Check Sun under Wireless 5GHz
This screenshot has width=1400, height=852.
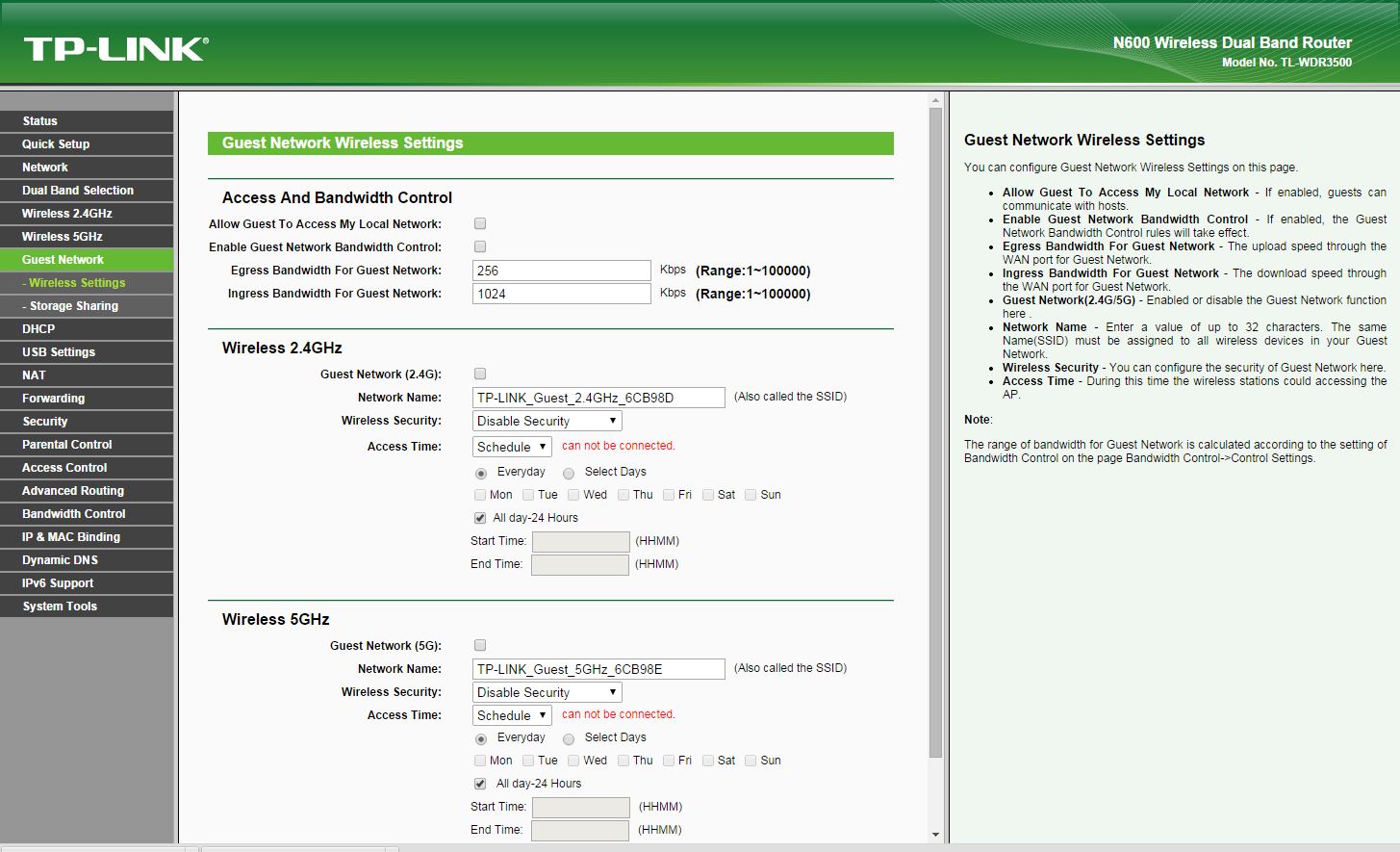(x=751, y=761)
